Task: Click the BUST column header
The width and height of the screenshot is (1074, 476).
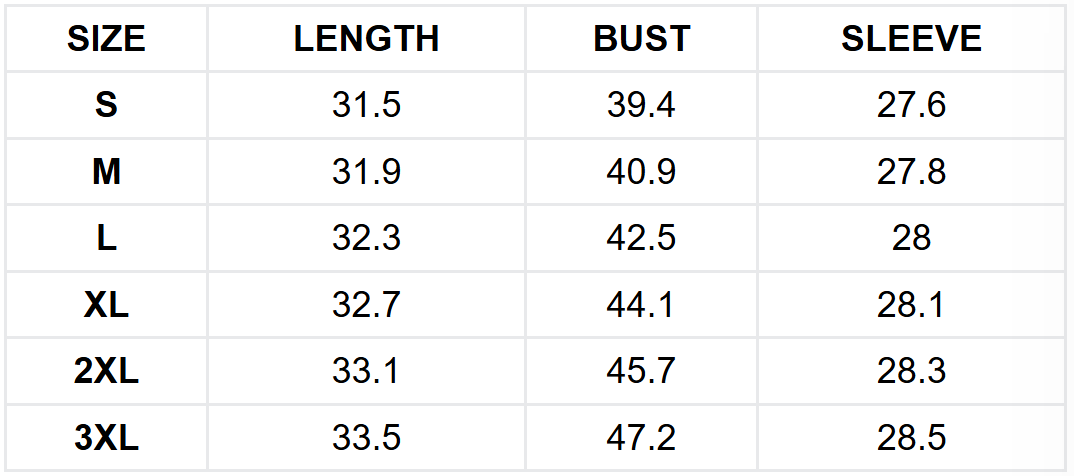Action: [641, 39]
